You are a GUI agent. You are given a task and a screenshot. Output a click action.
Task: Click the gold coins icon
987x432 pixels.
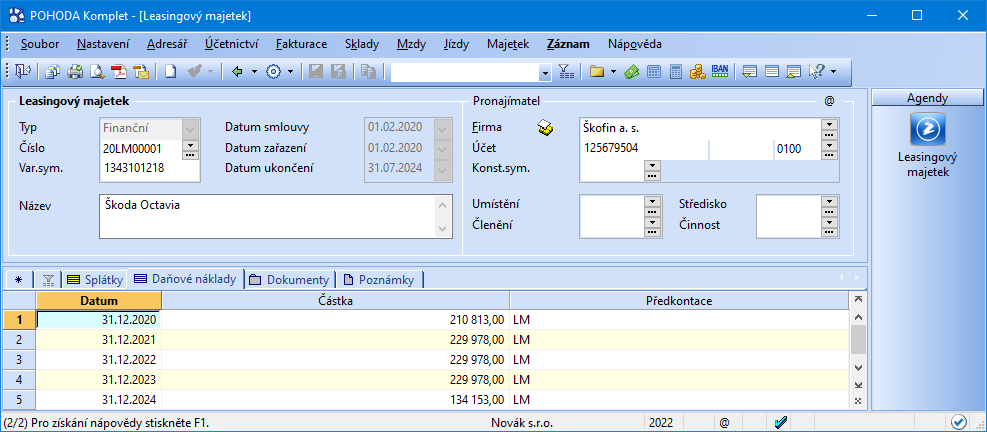point(697,72)
